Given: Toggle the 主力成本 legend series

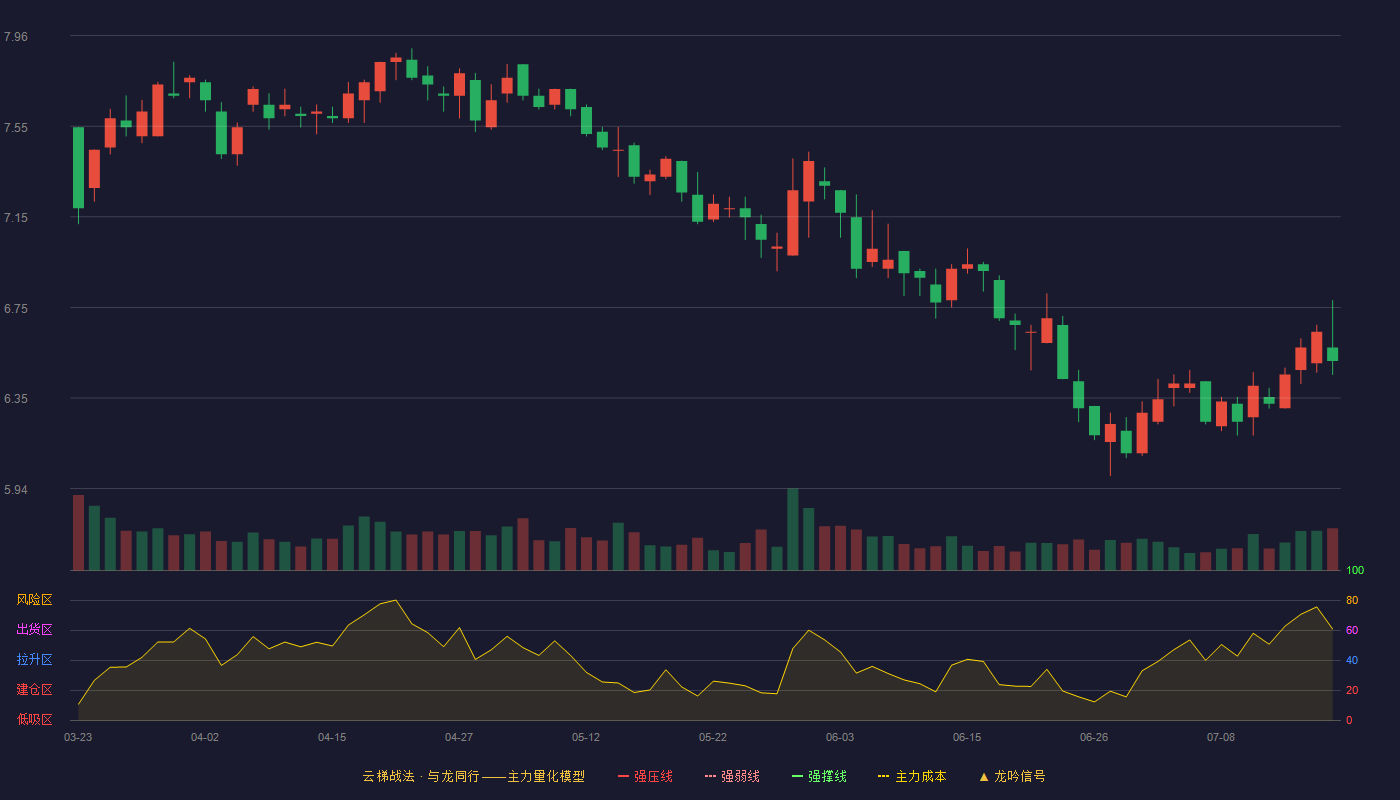Looking at the screenshot, I should pos(912,776).
